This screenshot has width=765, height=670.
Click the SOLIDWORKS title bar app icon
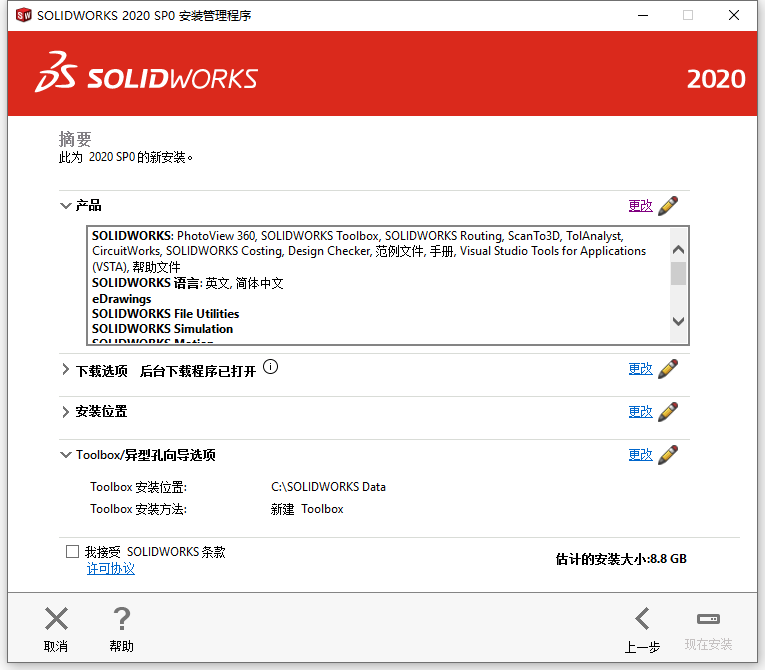23,15
